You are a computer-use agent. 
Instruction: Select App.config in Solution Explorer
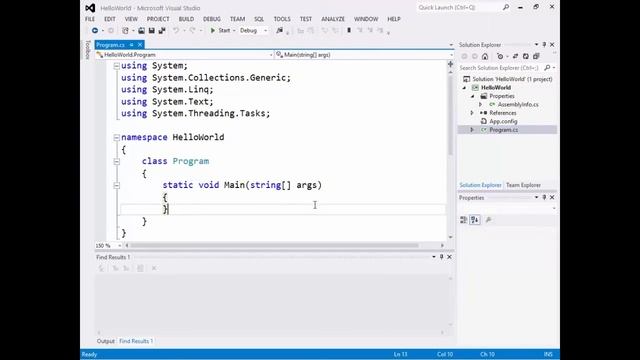503,122
